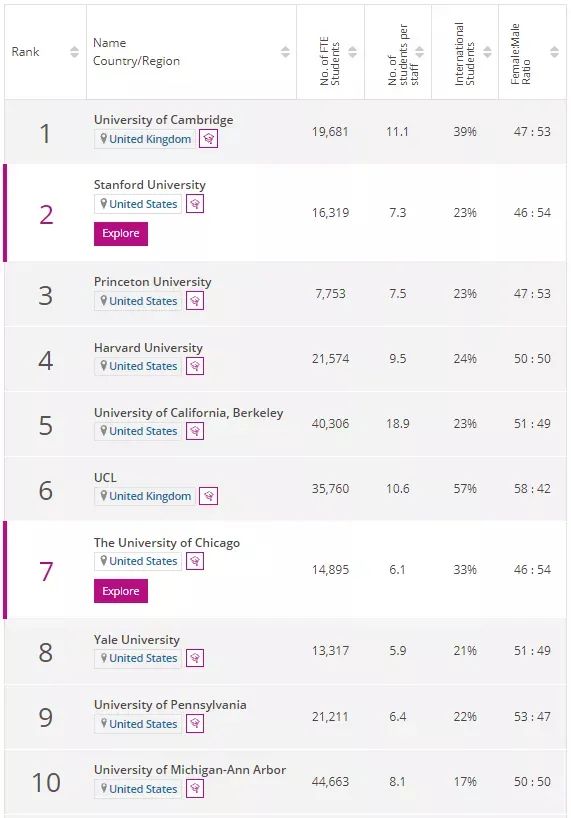Click graduation cap icon in Harvard University row
This screenshot has width=571, height=818.
(x=195, y=366)
